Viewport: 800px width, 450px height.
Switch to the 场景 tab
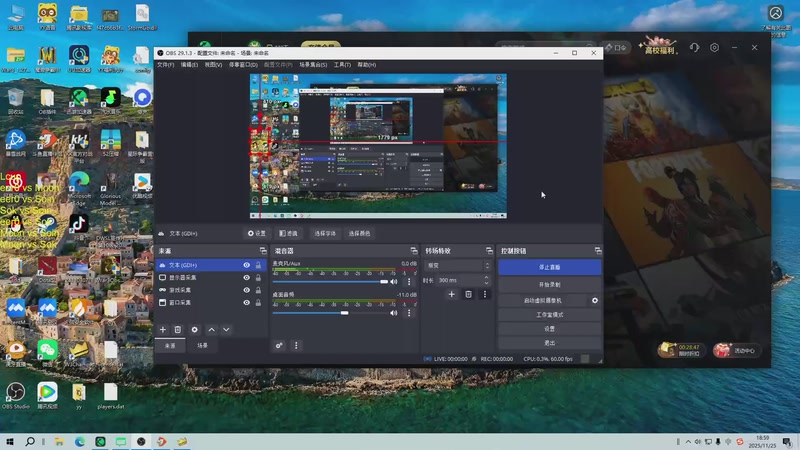tap(203, 345)
